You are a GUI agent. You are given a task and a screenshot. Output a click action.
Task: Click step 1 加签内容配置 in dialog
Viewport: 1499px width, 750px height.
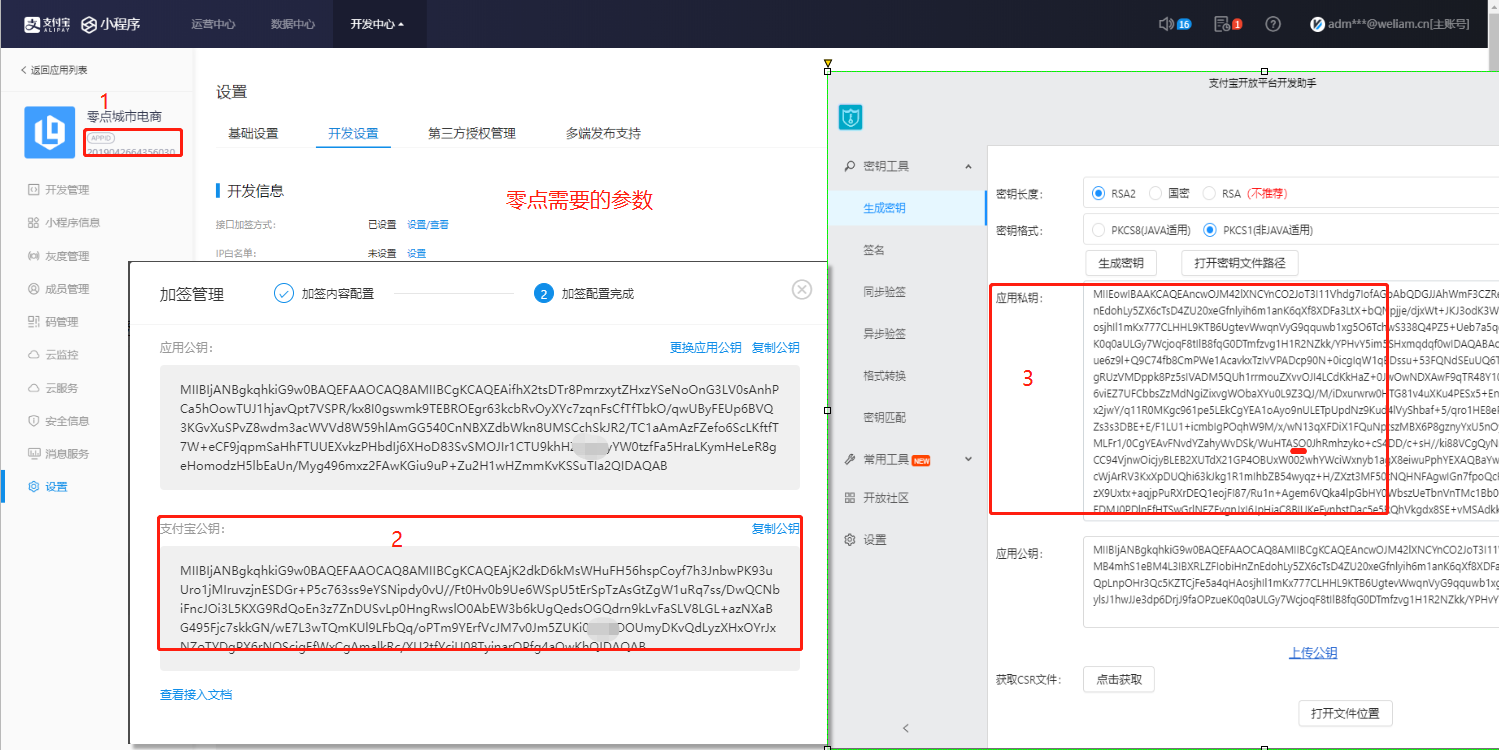[x=324, y=293]
